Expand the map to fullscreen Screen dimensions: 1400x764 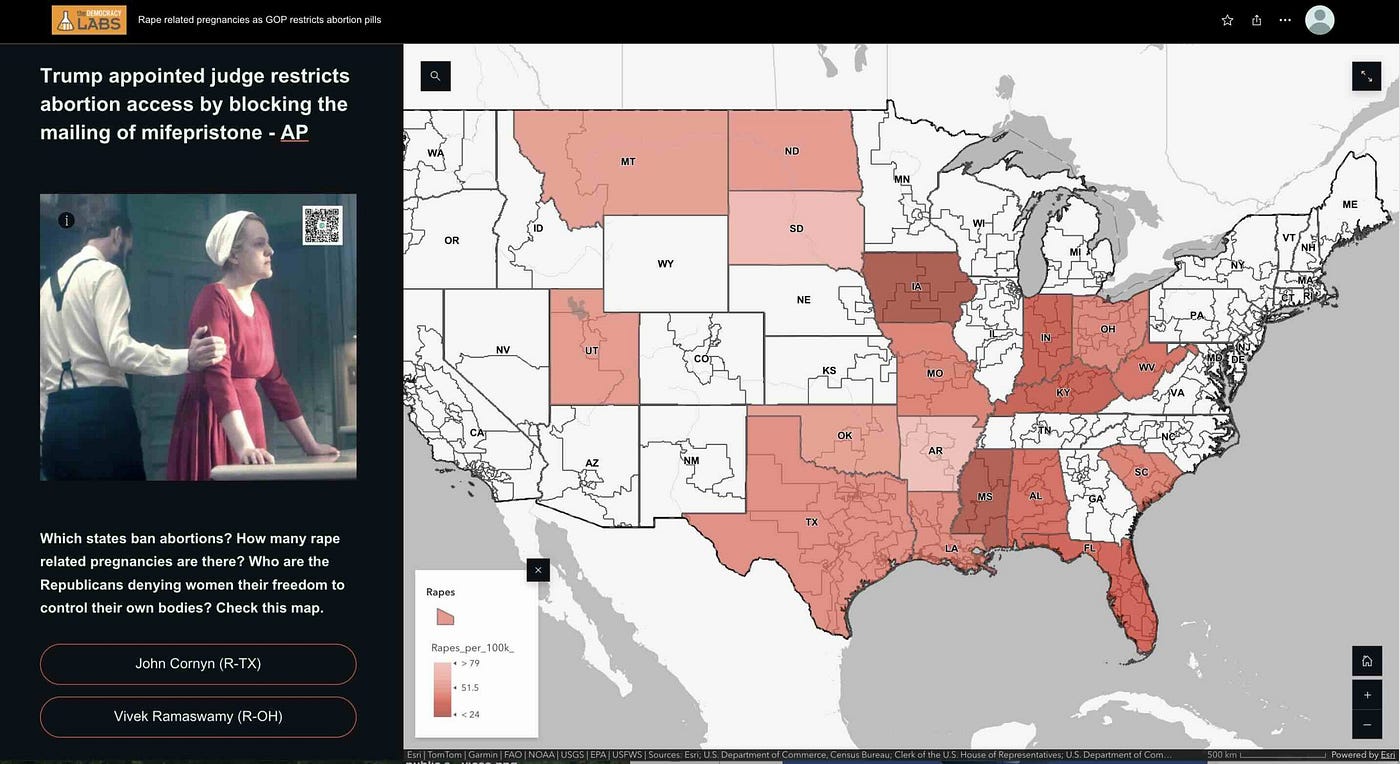pos(1366,77)
